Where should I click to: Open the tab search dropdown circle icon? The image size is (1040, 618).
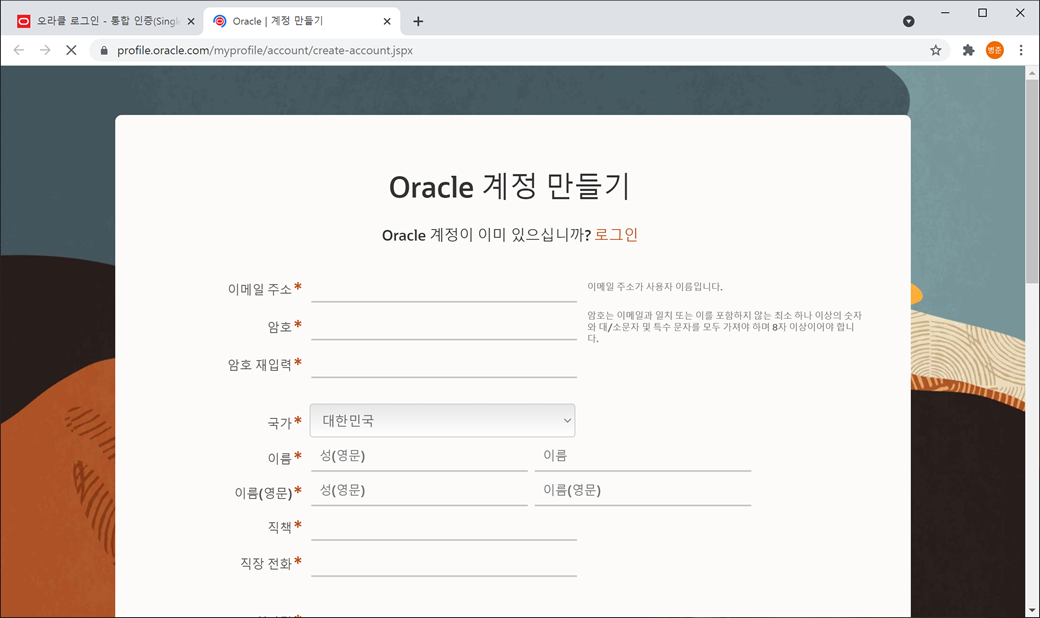pyautogui.click(x=909, y=21)
